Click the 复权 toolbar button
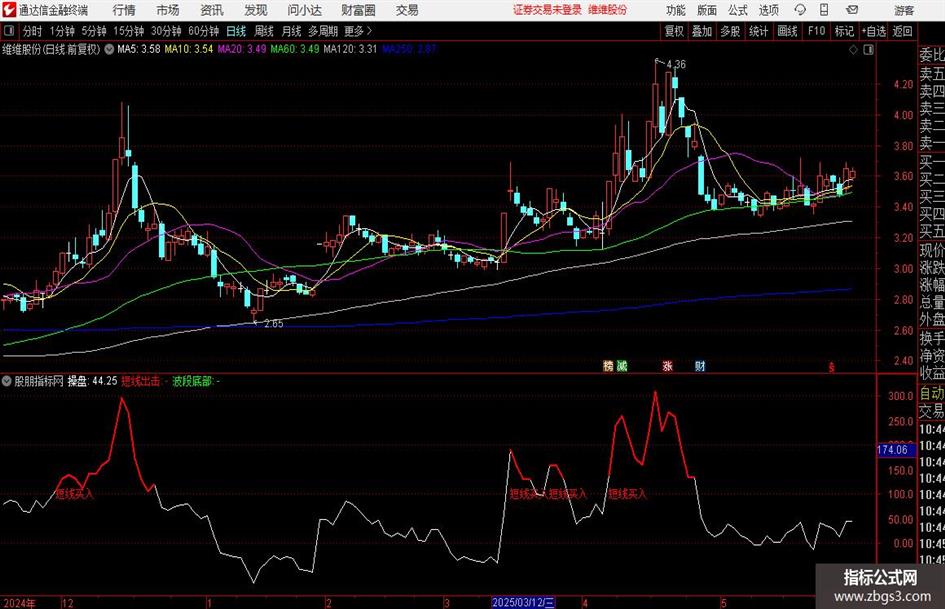Viewport: 945px width, 609px height. coord(674,31)
